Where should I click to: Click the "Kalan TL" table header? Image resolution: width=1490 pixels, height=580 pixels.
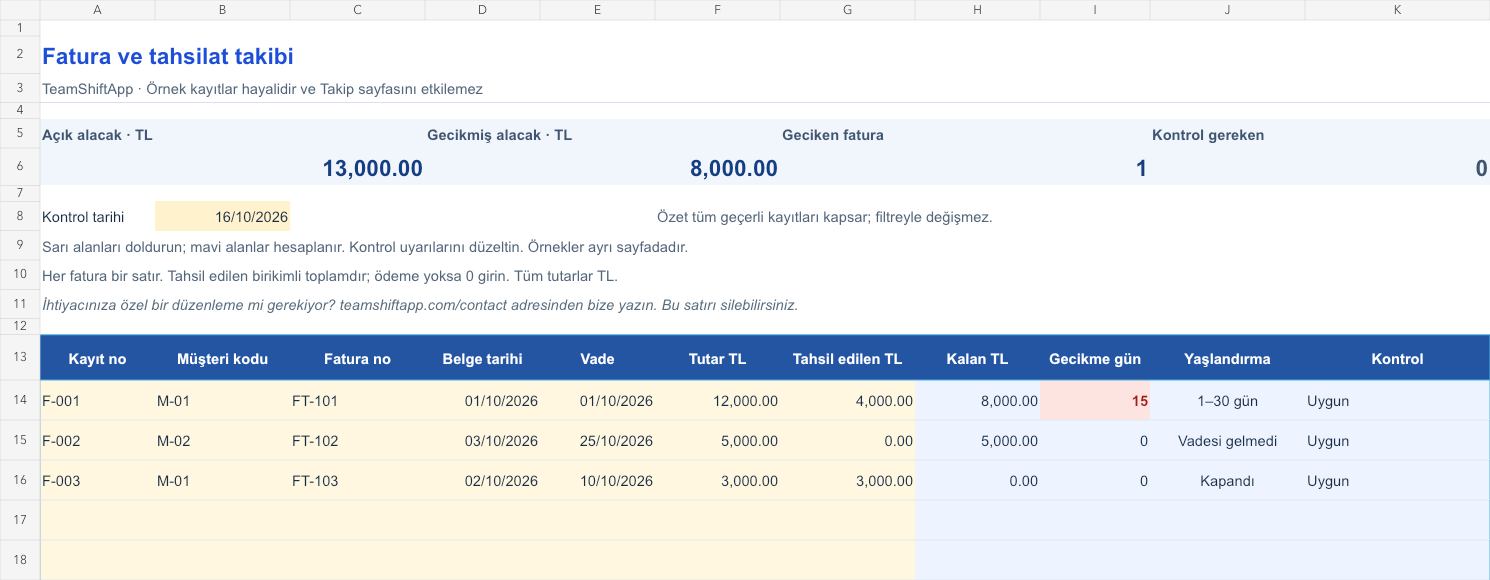pos(977,359)
